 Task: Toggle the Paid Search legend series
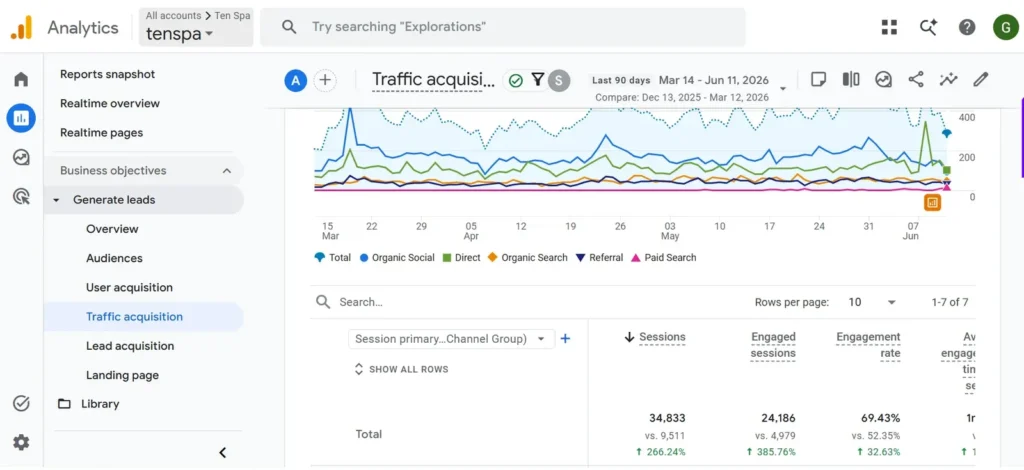pyautogui.click(x=664, y=258)
